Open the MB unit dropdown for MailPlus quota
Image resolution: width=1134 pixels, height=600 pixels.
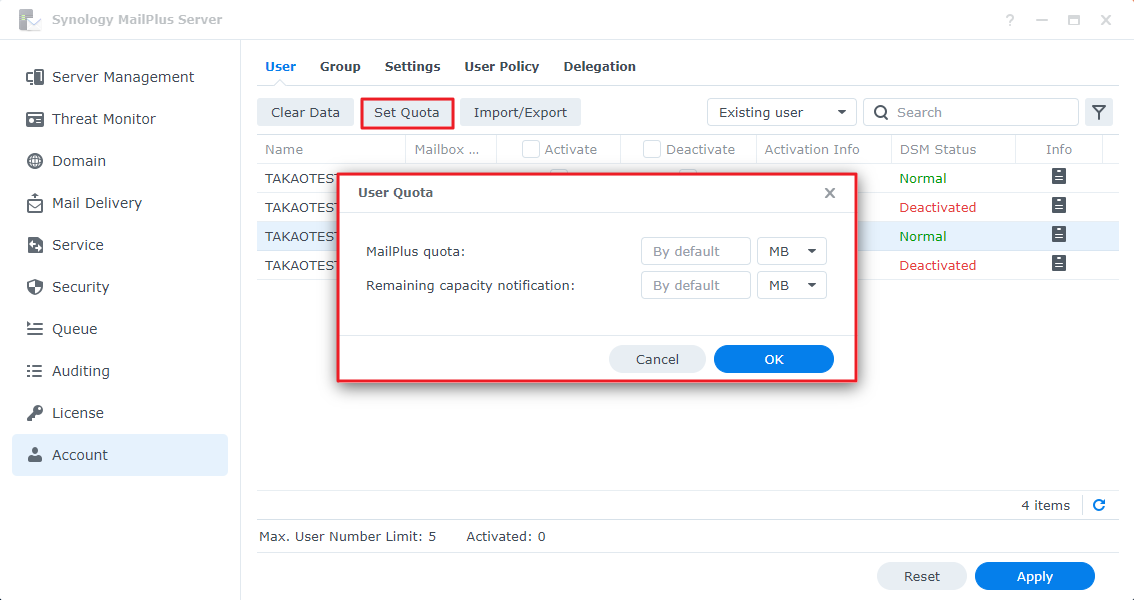coord(791,250)
